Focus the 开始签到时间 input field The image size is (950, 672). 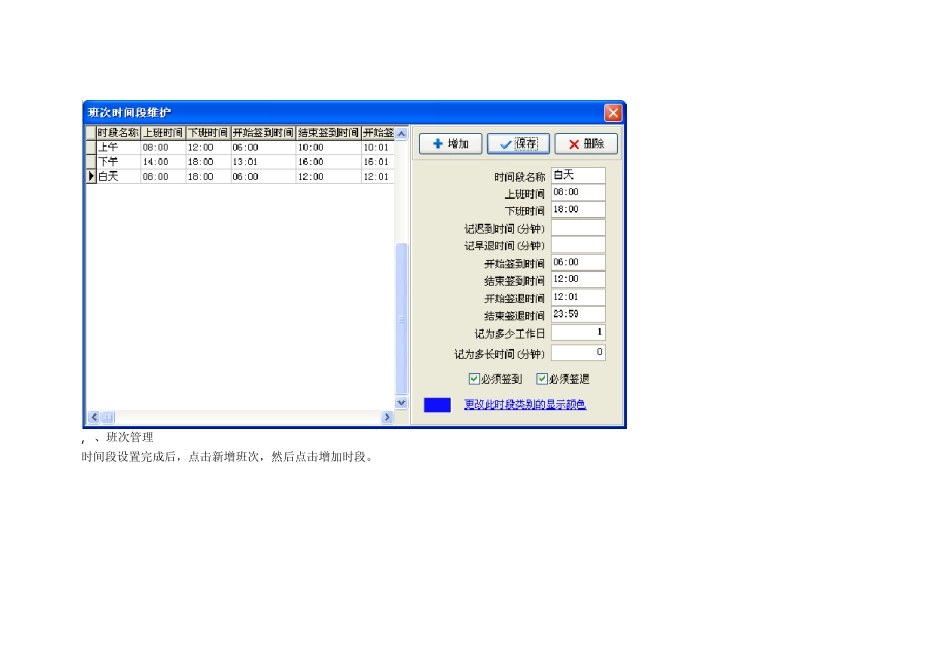(x=578, y=262)
